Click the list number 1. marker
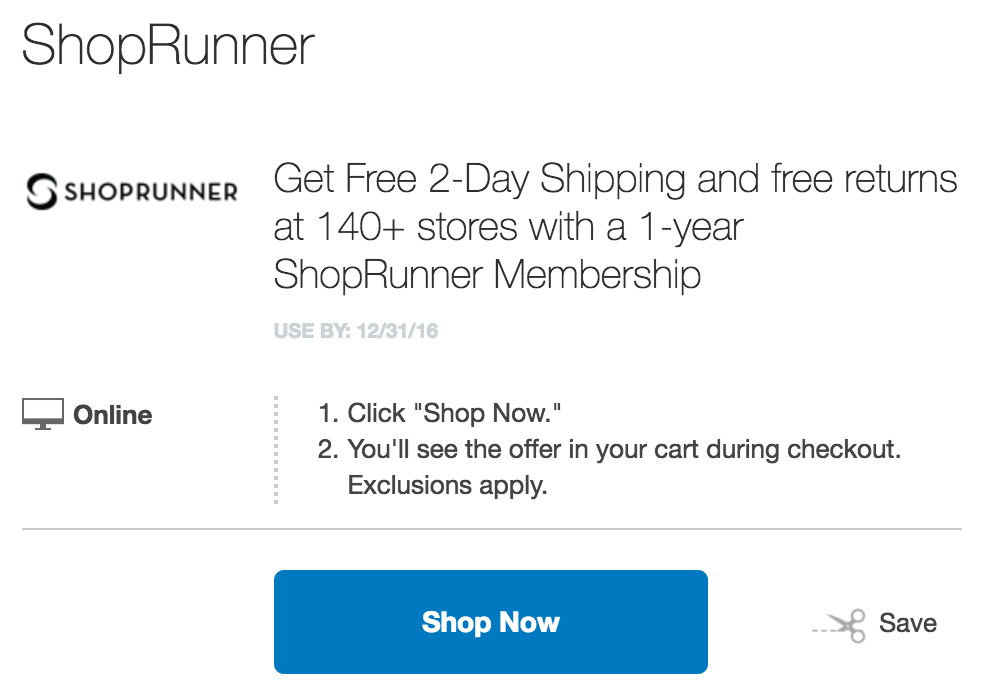This screenshot has height=698, width=994. [x=329, y=413]
